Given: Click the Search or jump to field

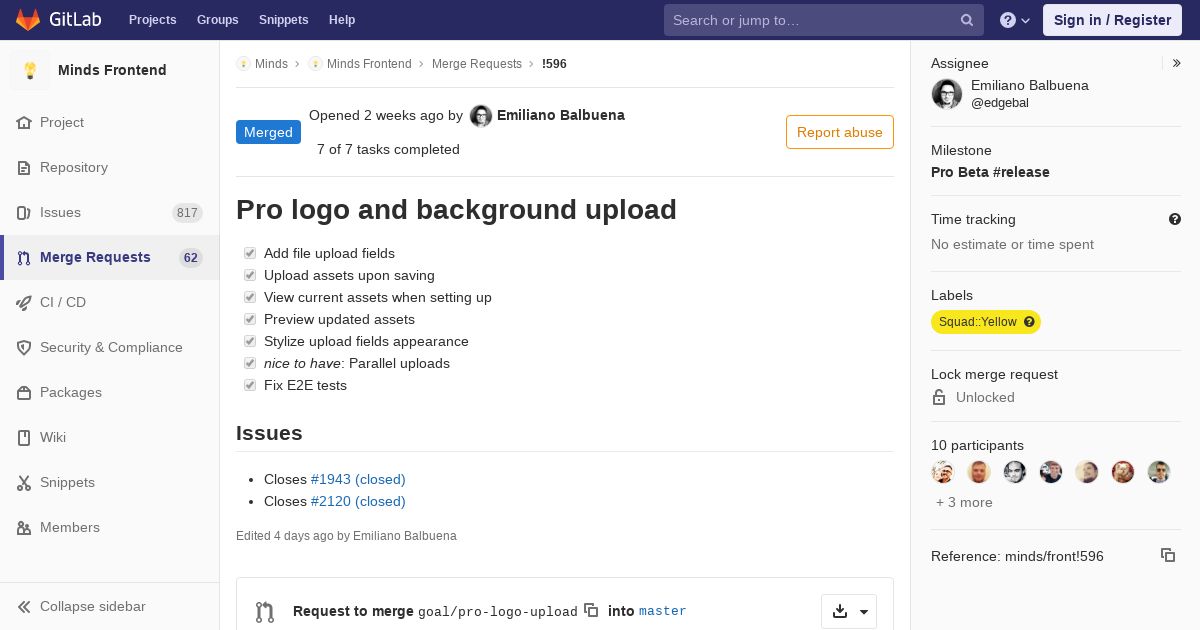Looking at the screenshot, I should coord(824,20).
